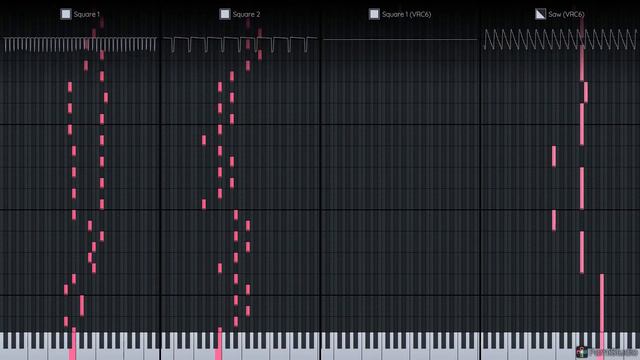This screenshot has width=640, height=360.
Task: Select the Saw (VRC6) label
Action: click(566, 14)
